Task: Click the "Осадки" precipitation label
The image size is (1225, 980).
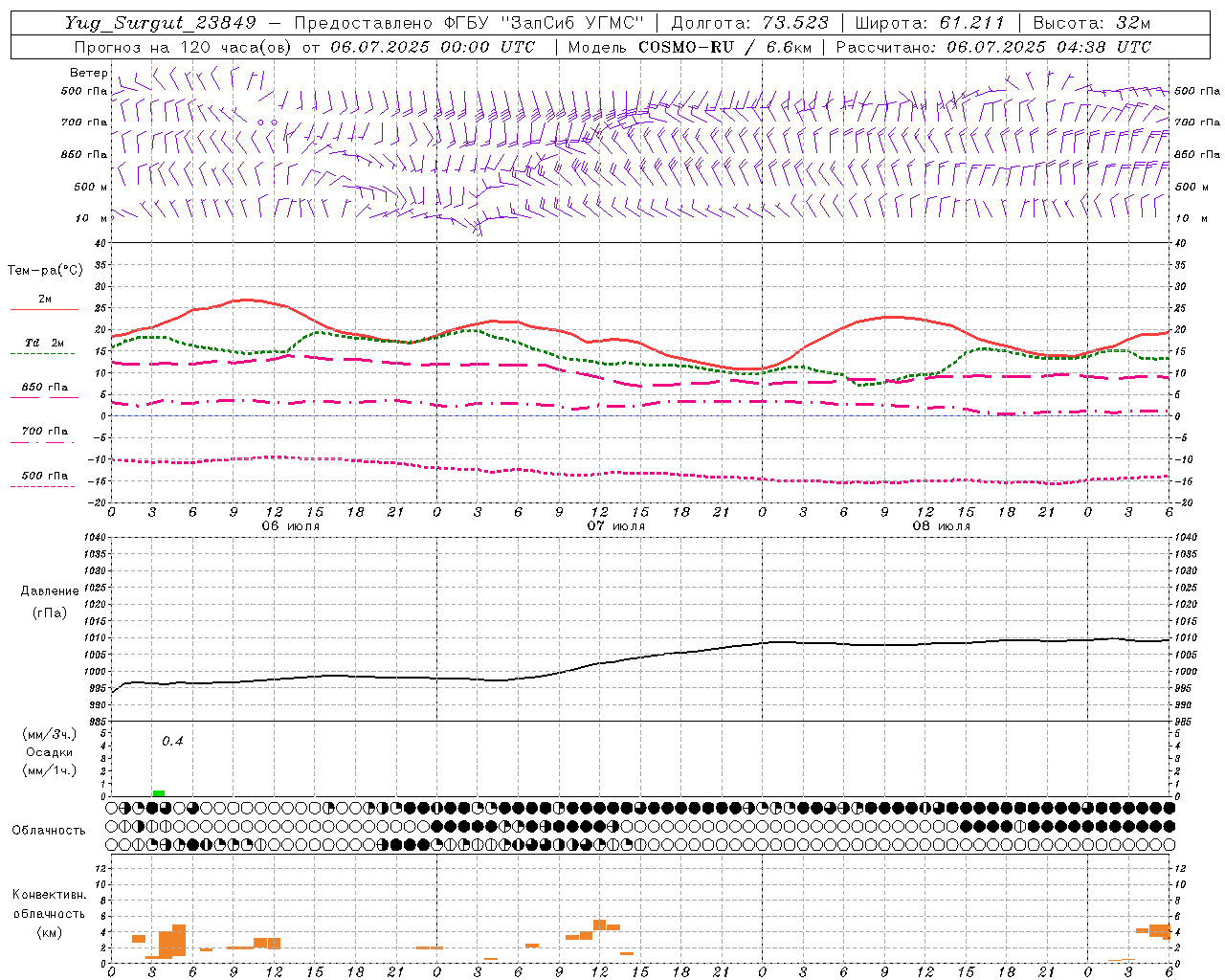Action: coord(50,752)
